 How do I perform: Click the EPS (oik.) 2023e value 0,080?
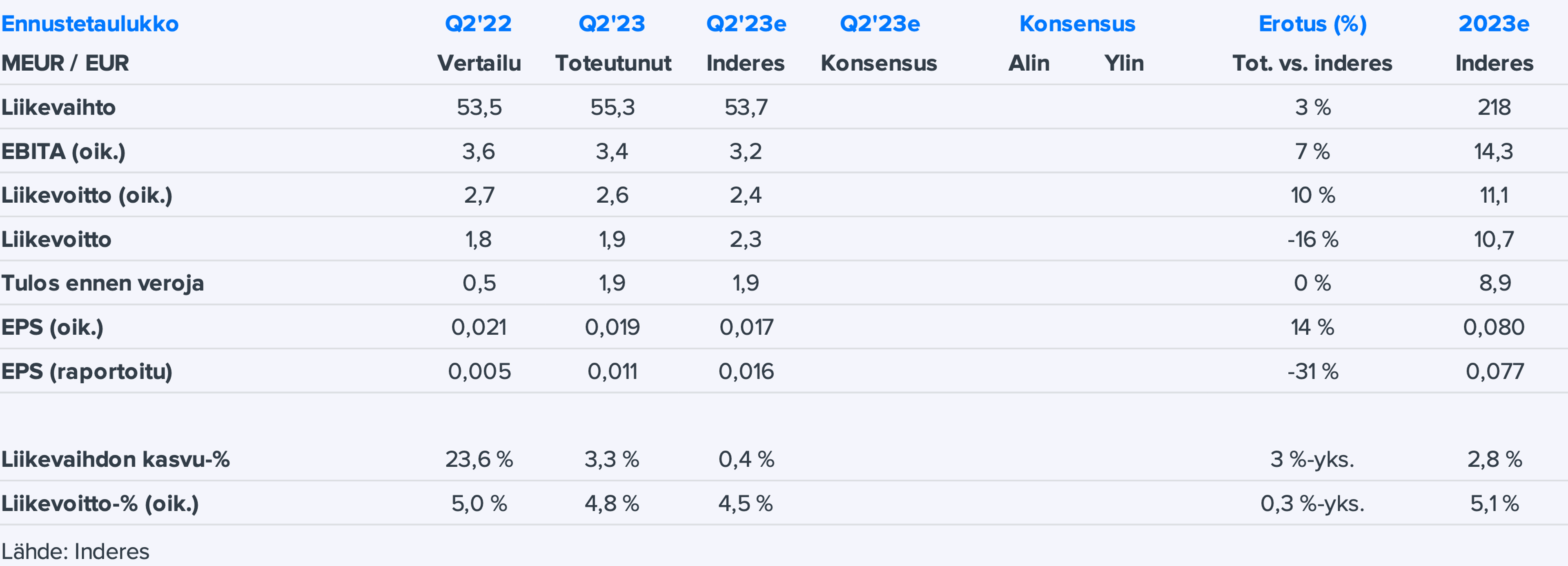1493,327
